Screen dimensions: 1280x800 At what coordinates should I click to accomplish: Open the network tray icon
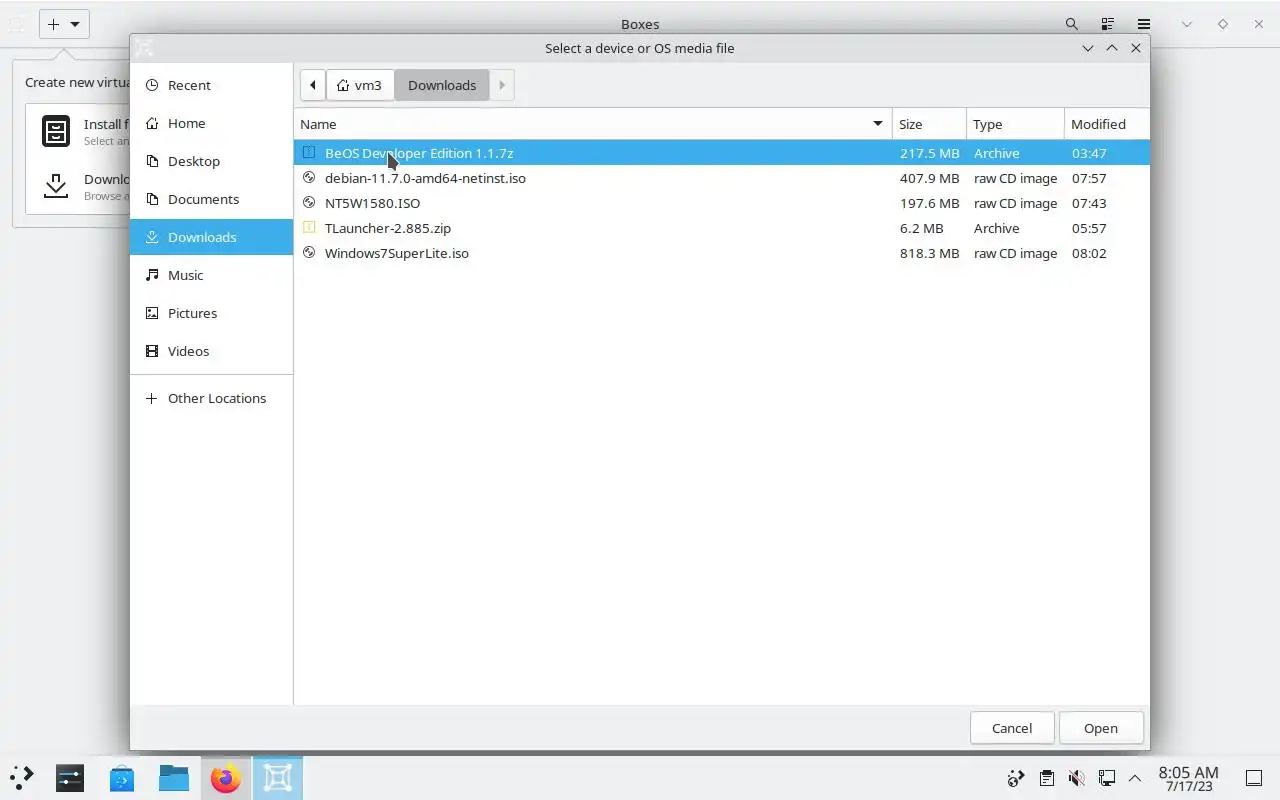[x=1107, y=778]
